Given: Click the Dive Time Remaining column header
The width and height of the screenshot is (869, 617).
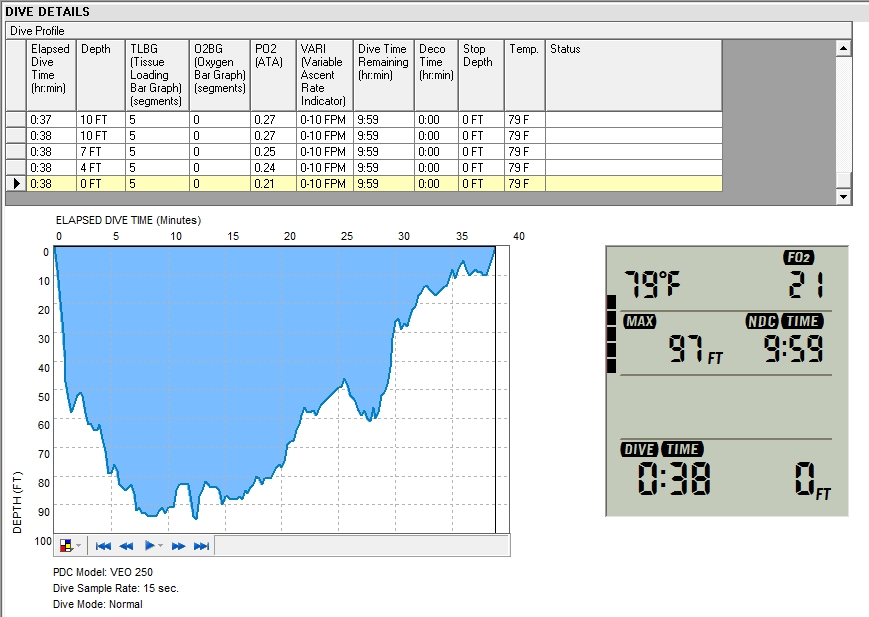Looking at the screenshot, I should (384, 75).
